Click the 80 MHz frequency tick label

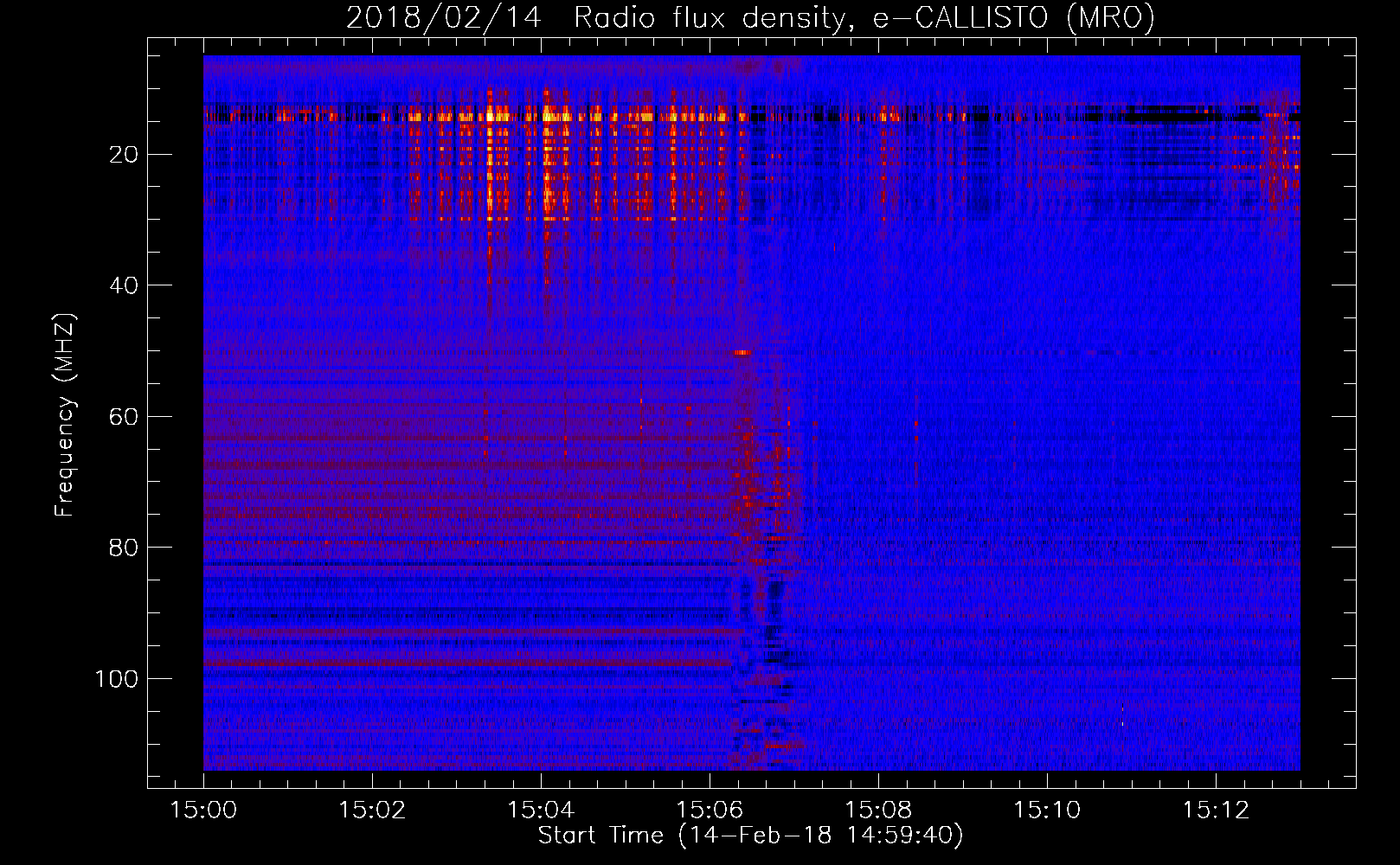point(125,548)
